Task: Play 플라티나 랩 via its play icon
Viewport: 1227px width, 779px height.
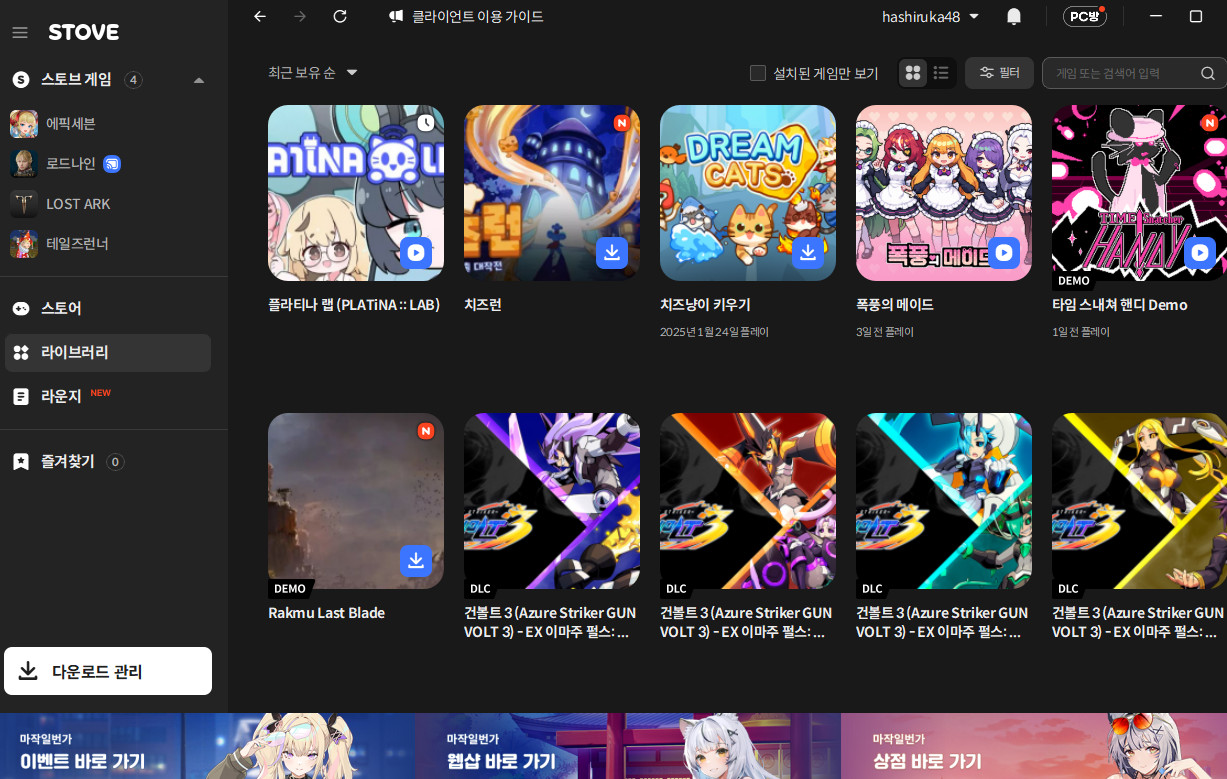Action: pyautogui.click(x=417, y=252)
